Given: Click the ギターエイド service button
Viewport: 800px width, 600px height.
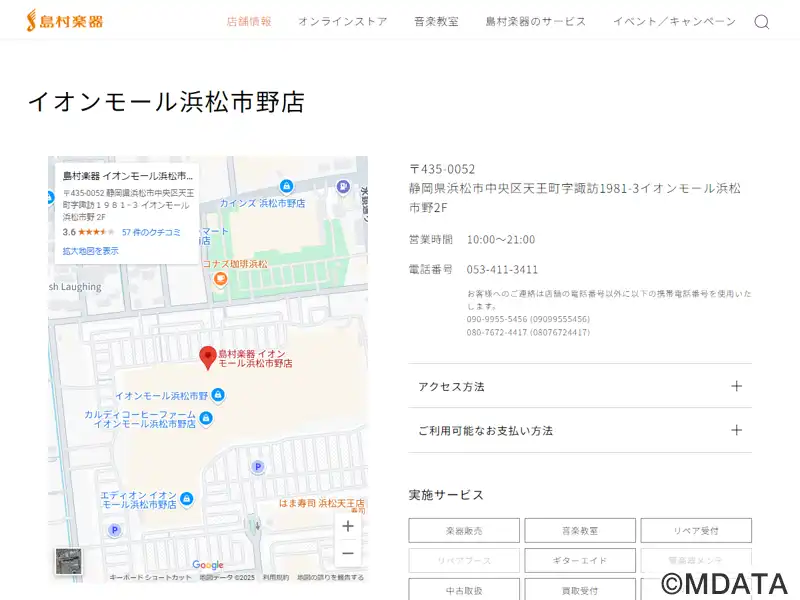Looking at the screenshot, I should tap(580, 561).
